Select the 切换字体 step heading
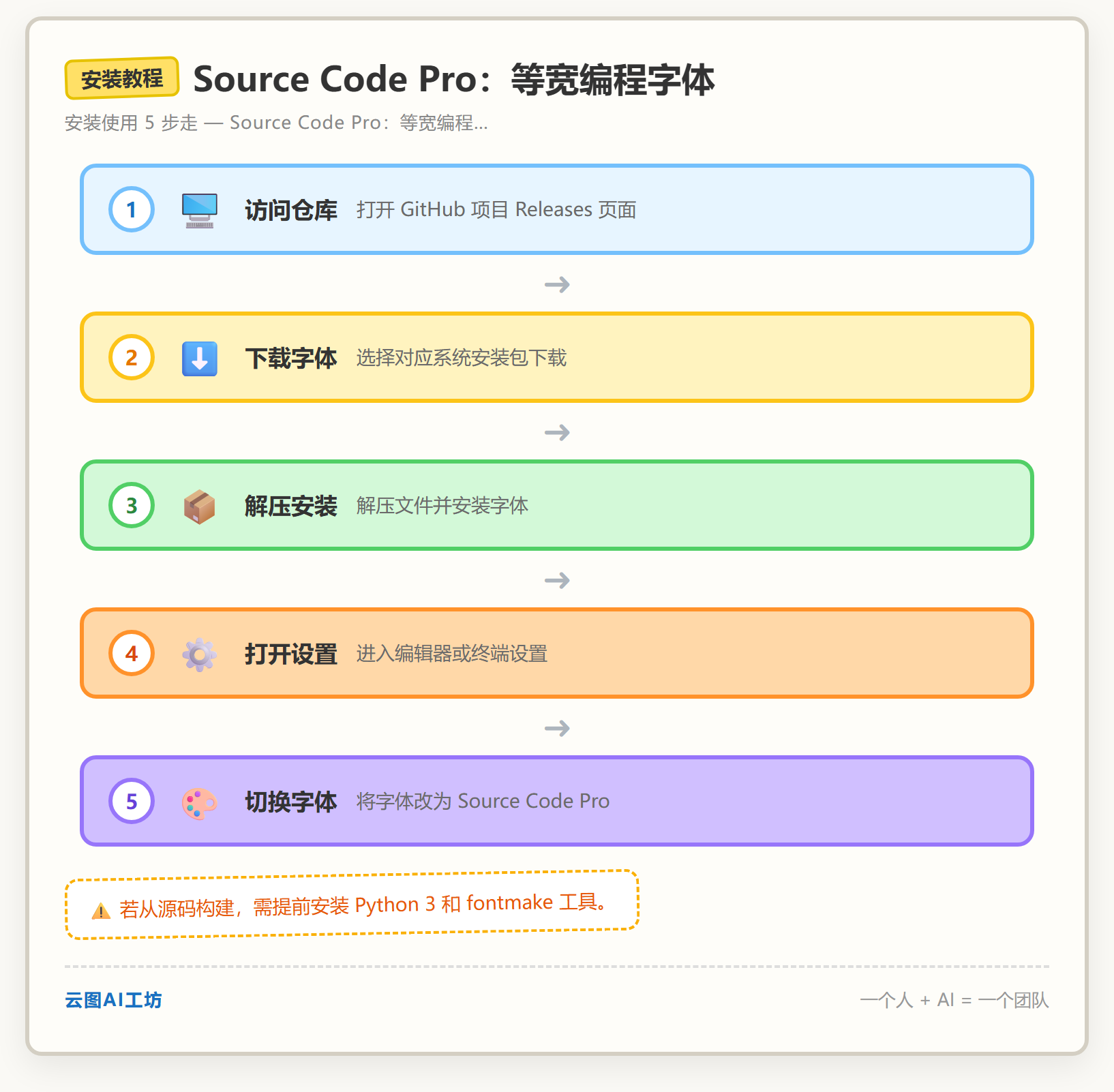This screenshot has height=1092, width=1114. point(291,802)
